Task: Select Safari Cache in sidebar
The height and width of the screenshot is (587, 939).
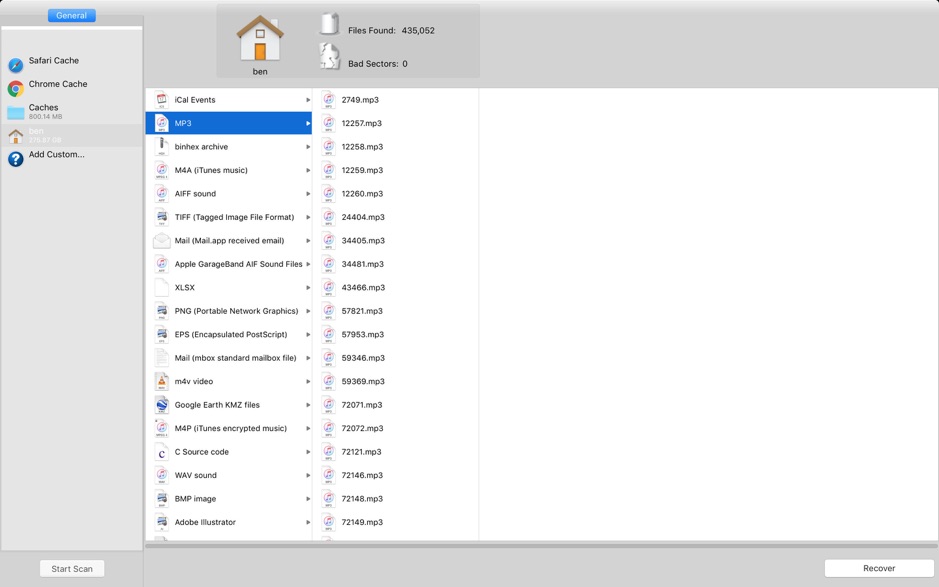Action: click(72, 65)
